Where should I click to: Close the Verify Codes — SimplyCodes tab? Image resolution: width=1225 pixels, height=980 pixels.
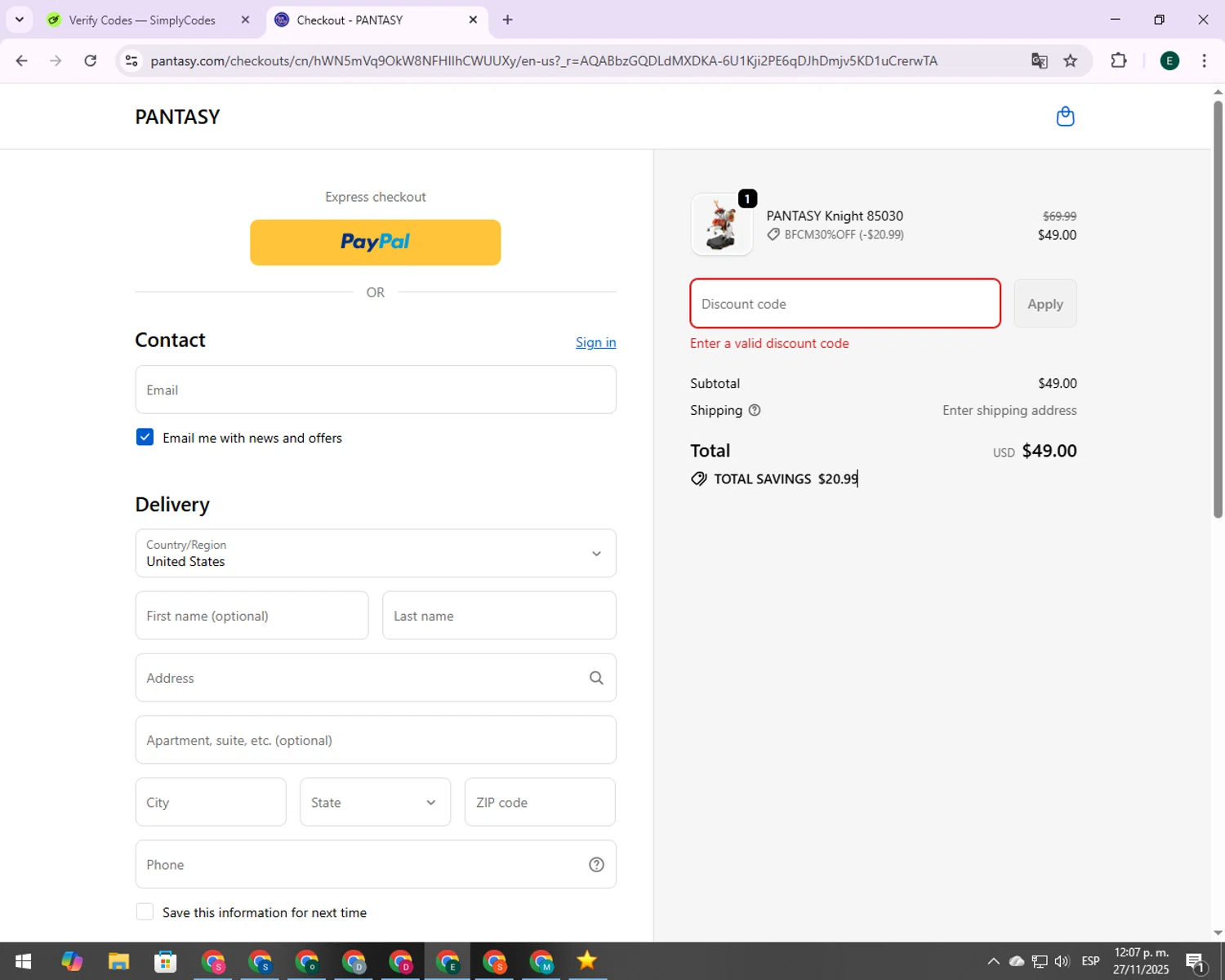[245, 20]
